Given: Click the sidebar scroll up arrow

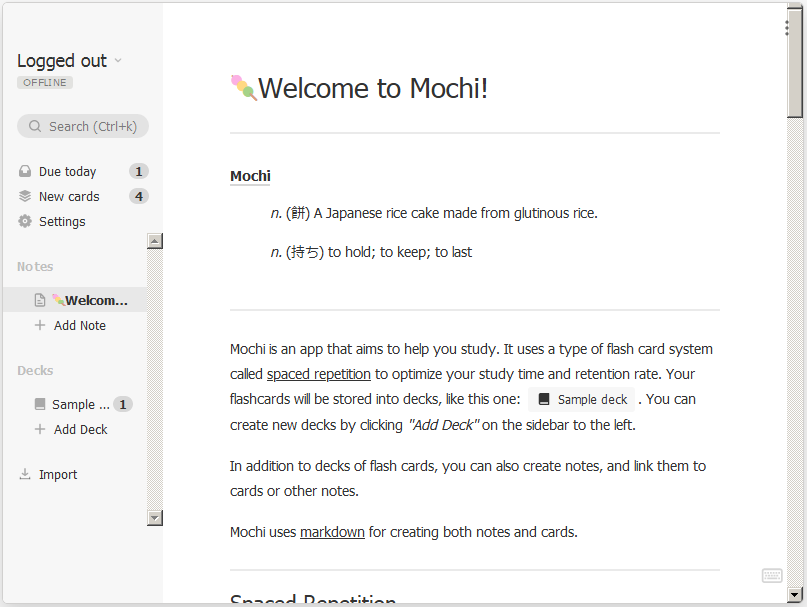Looking at the screenshot, I should (155, 241).
